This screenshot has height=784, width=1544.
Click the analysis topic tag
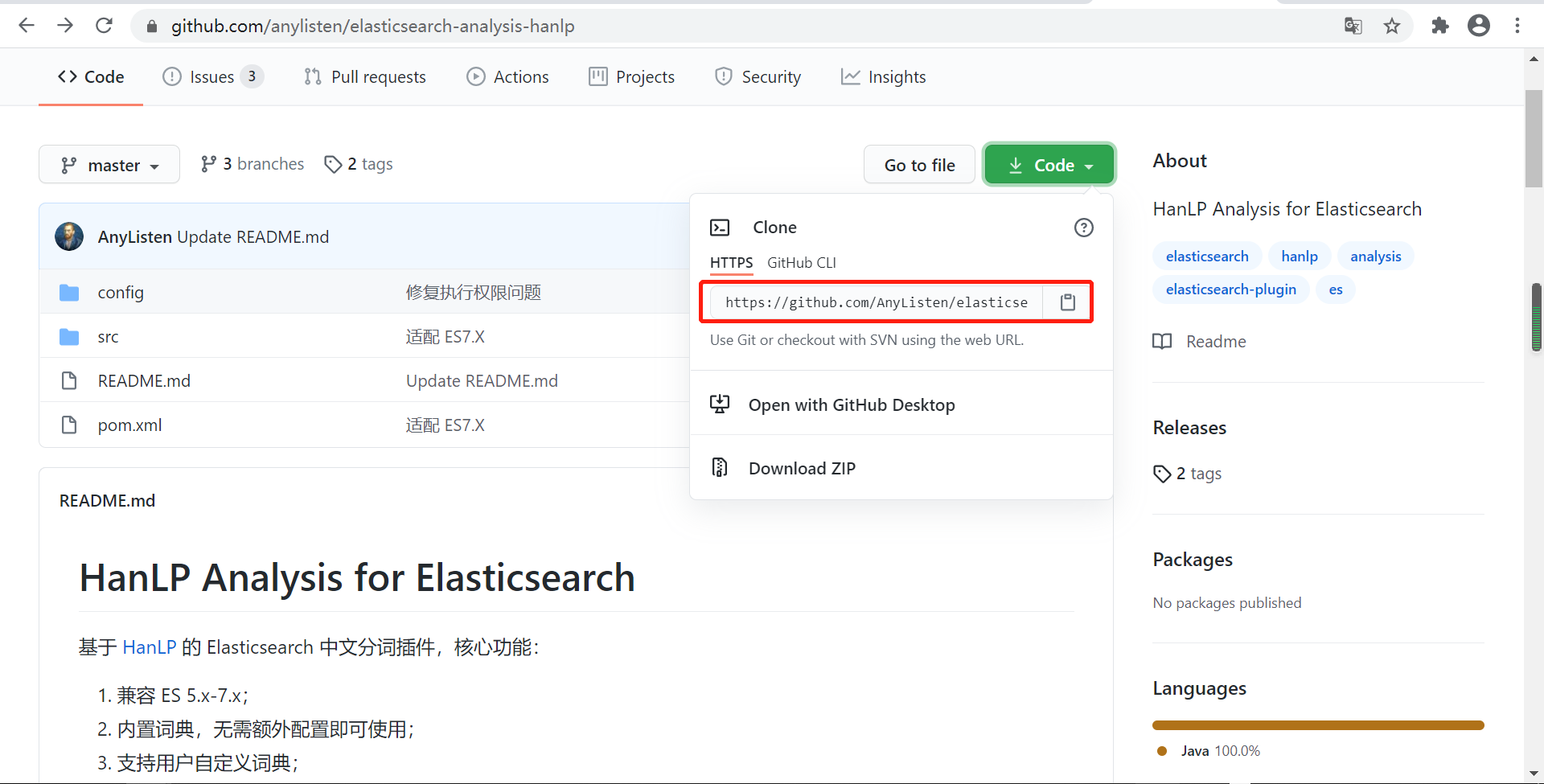[x=1375, y=257]
